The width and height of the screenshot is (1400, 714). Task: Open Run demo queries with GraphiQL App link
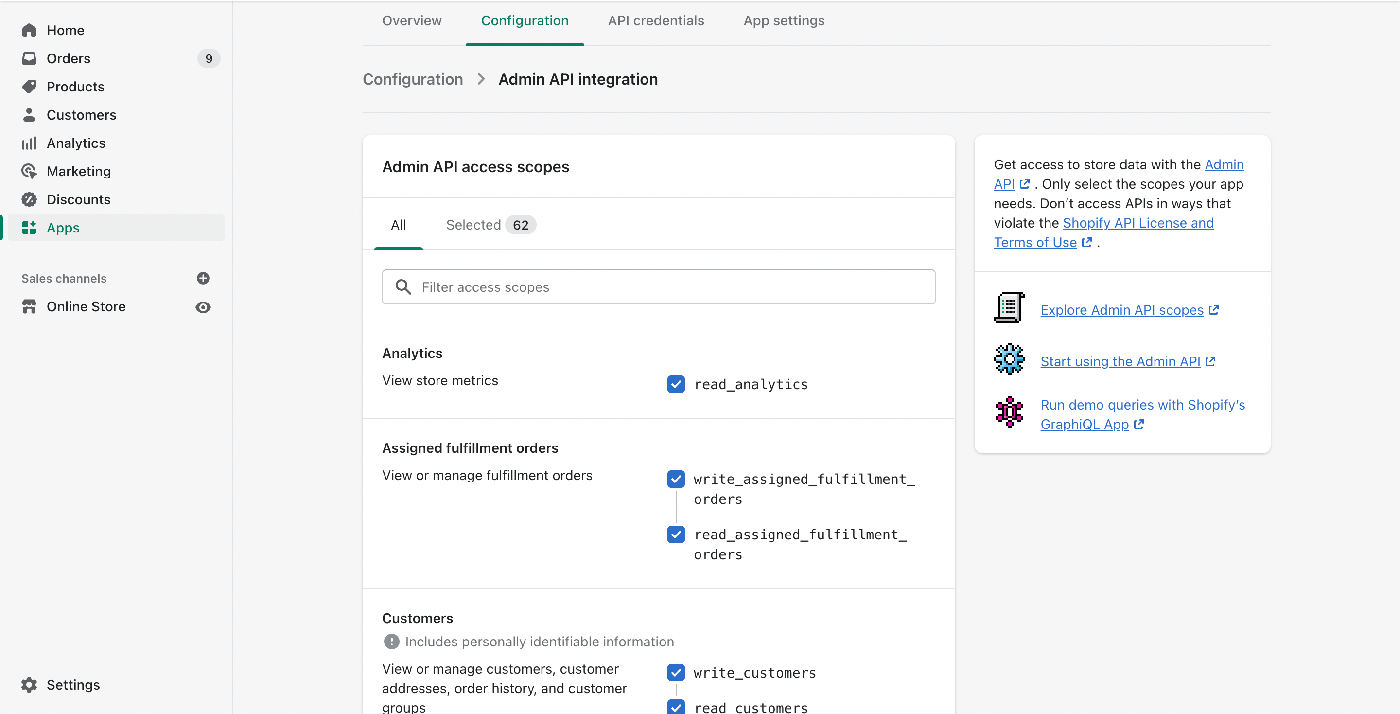click(x=1143, y=415)
